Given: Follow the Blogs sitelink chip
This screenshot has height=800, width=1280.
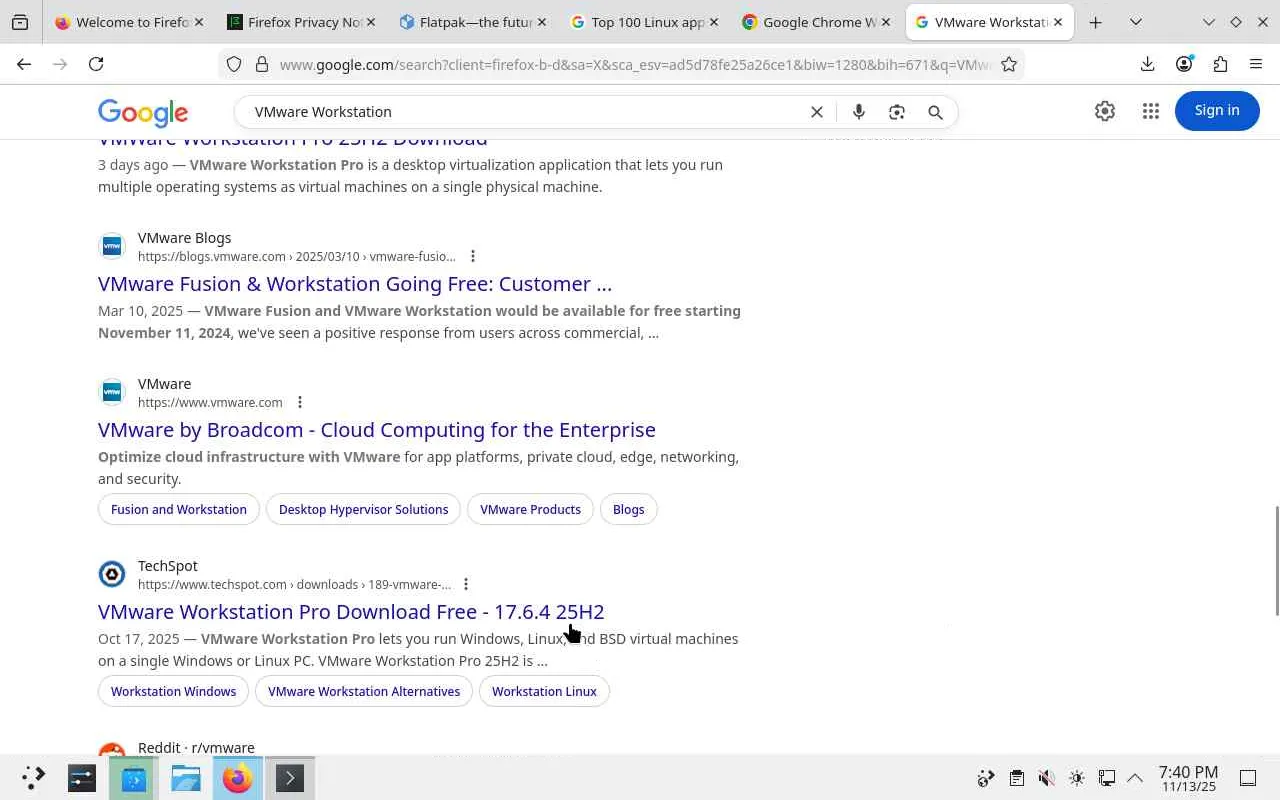Looking at the screenshot, I should (628, 509).
